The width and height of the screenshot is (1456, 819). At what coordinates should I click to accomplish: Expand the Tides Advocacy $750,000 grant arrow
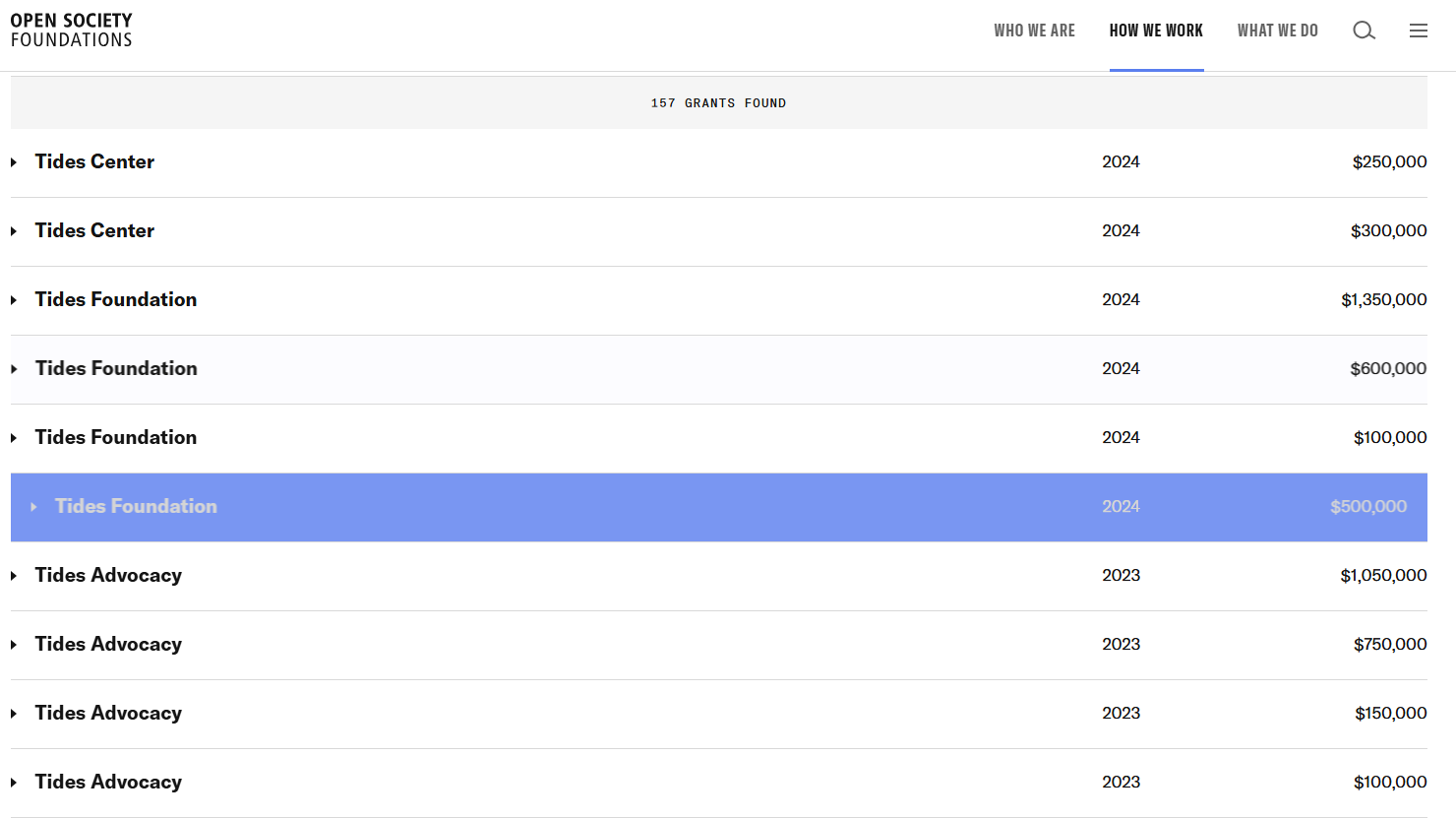14,645
